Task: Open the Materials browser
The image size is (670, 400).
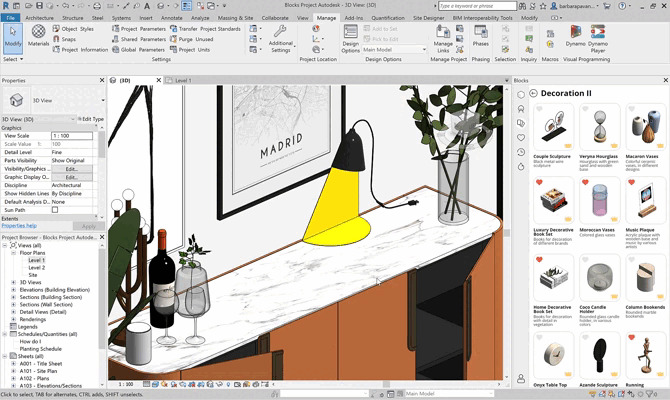Action: click(x=39, y=38)
